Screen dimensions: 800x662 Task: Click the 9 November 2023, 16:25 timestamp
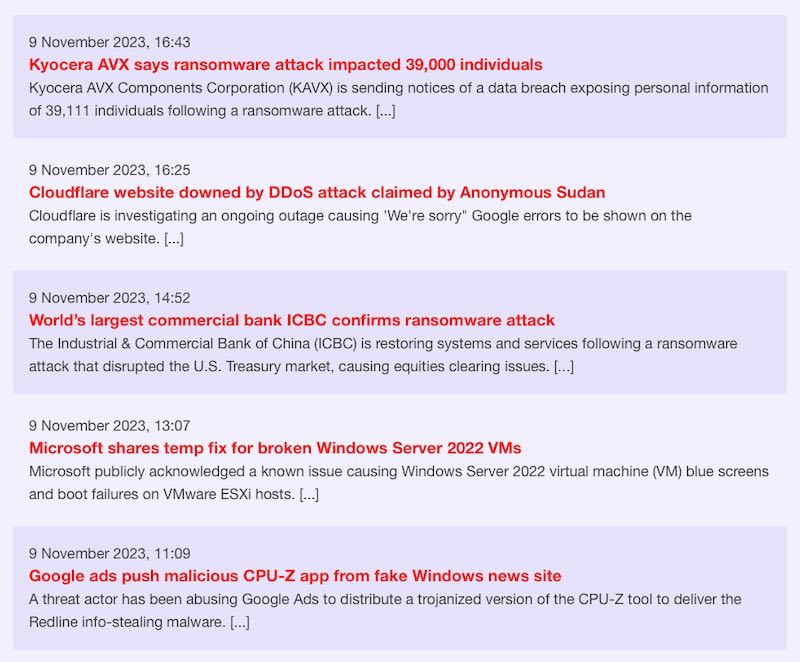(110, 170)
